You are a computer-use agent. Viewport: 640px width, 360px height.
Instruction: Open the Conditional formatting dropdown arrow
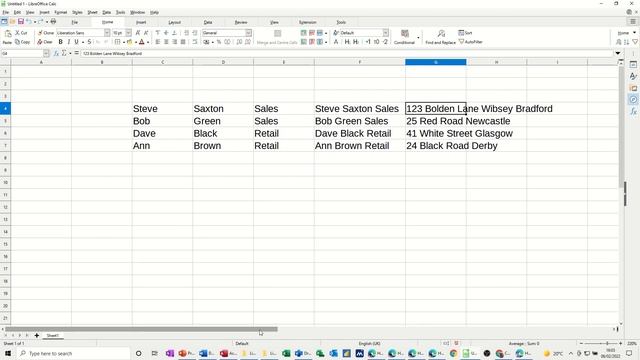418,38
